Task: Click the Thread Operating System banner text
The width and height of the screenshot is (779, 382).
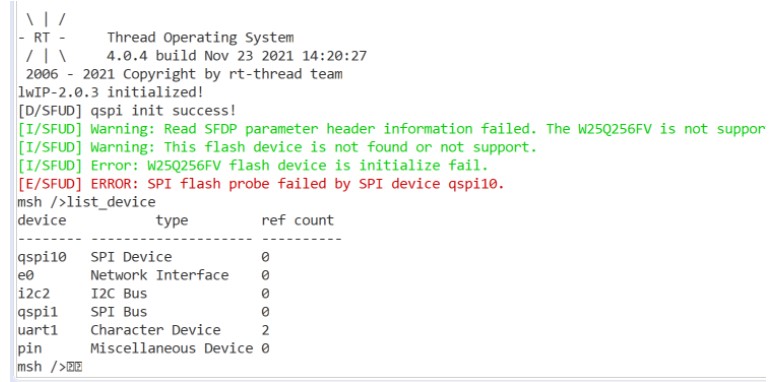Action: 200,38
